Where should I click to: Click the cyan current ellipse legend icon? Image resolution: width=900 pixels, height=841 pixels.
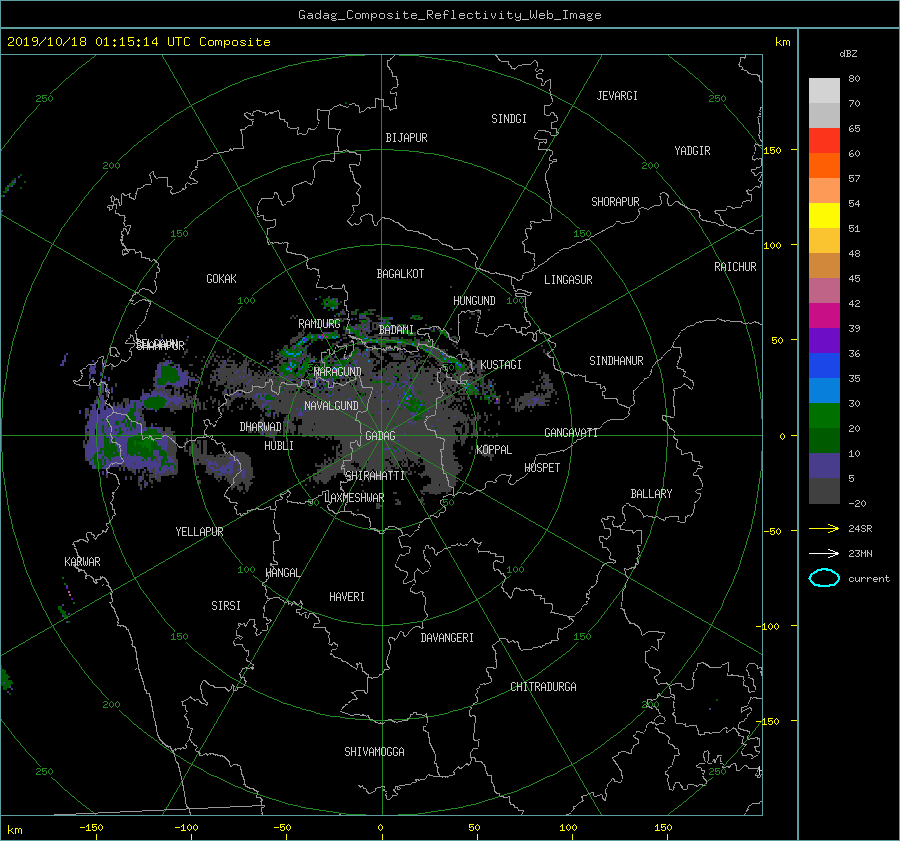(x=824, y=578)
